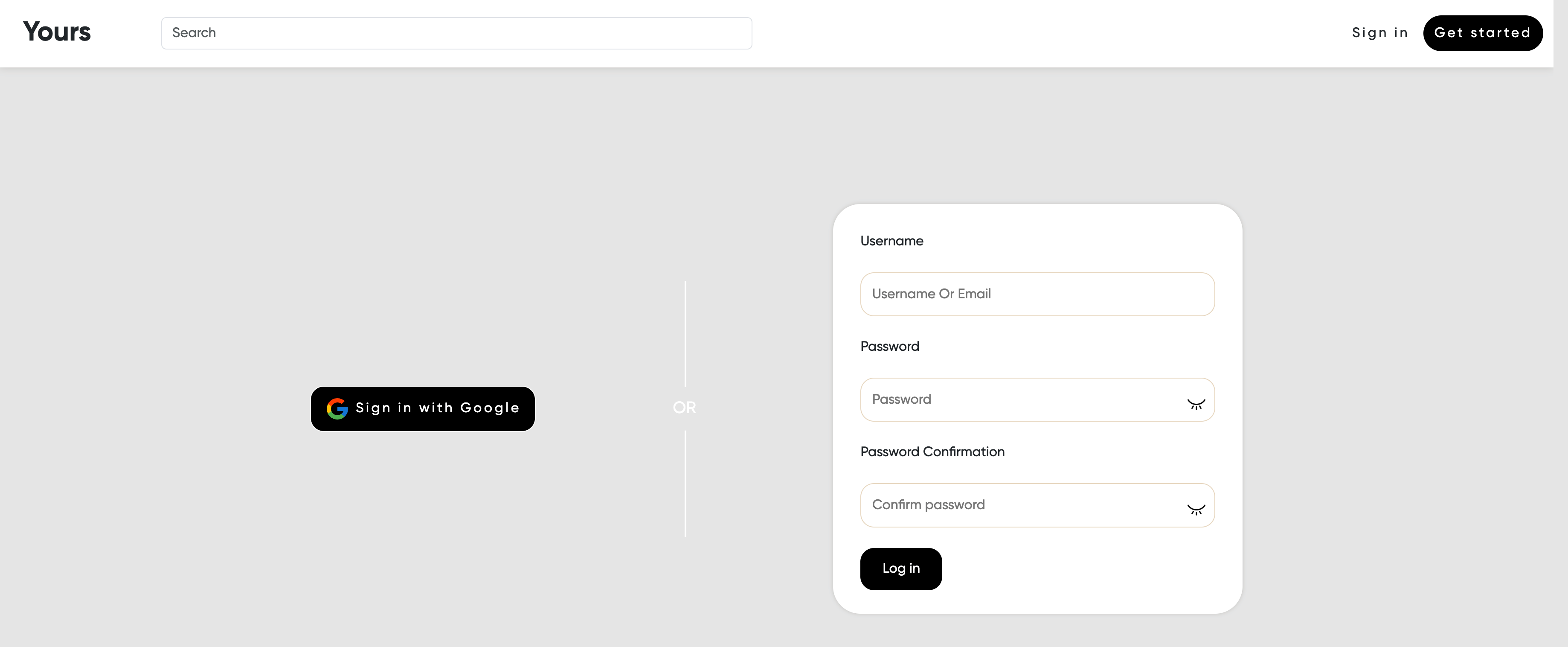The height and width of the screenshot is (647, 1568).
Task: Click the Password label text
Action: coord(889,346)
